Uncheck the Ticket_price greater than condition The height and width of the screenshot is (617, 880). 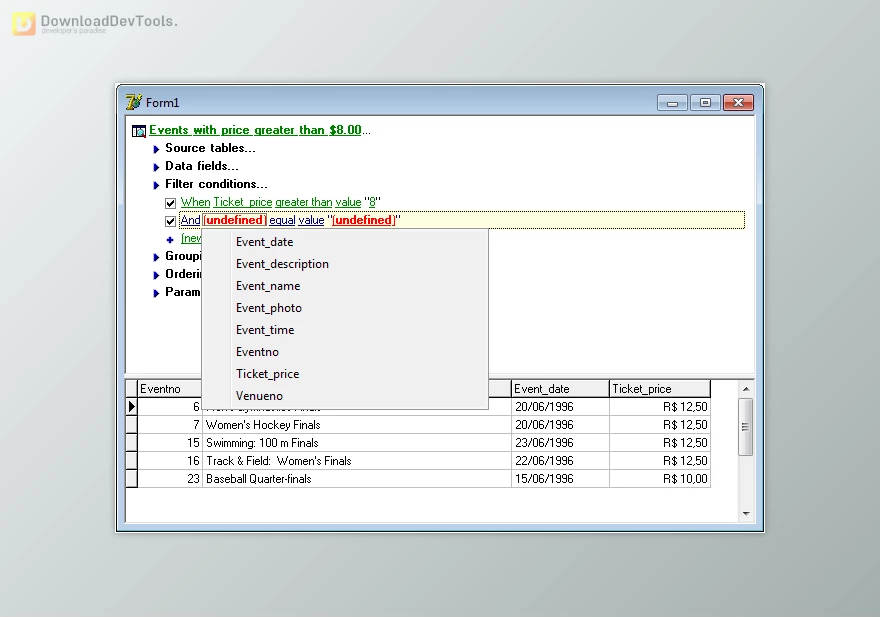(171, 202)
